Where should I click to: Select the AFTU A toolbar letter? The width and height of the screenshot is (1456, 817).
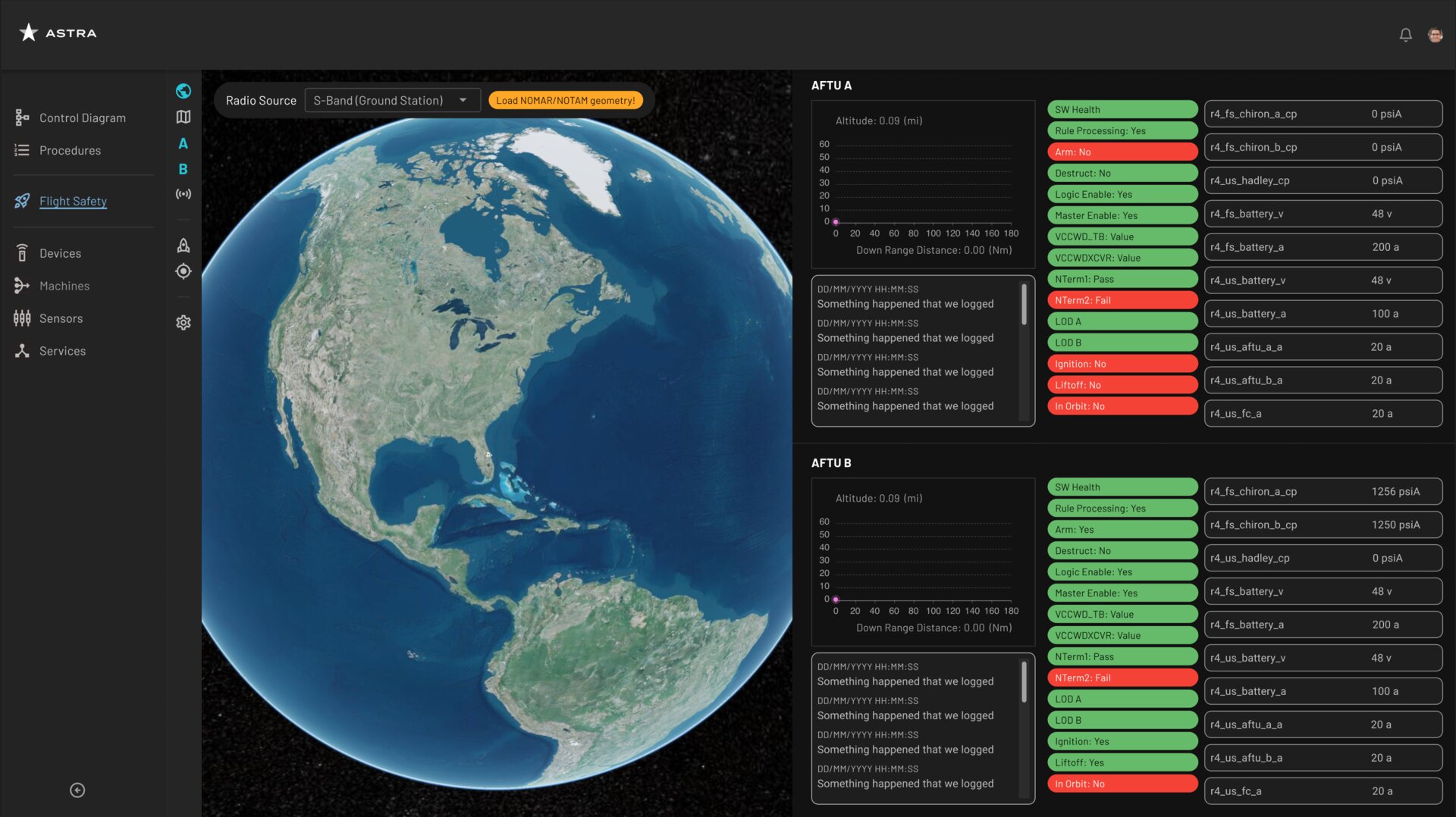pyautogui.click(x=183, y=143)
